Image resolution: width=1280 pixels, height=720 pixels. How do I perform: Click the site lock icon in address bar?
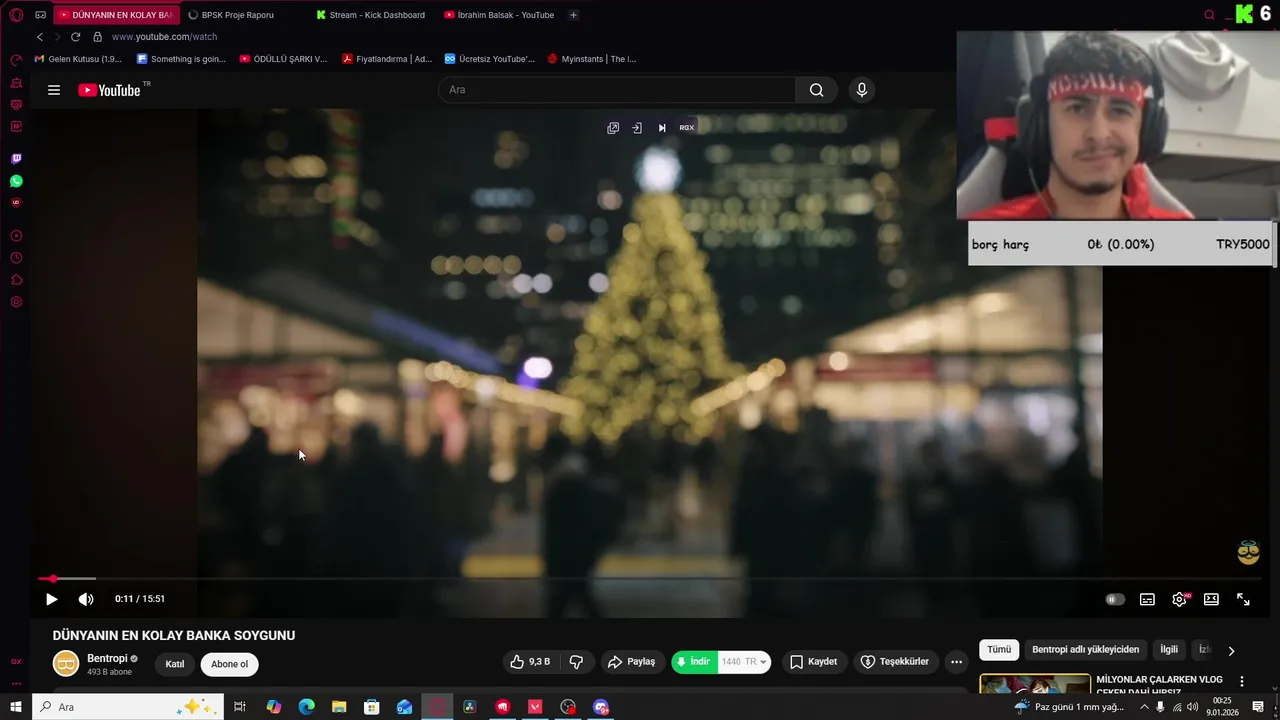(x=97, y=37)
